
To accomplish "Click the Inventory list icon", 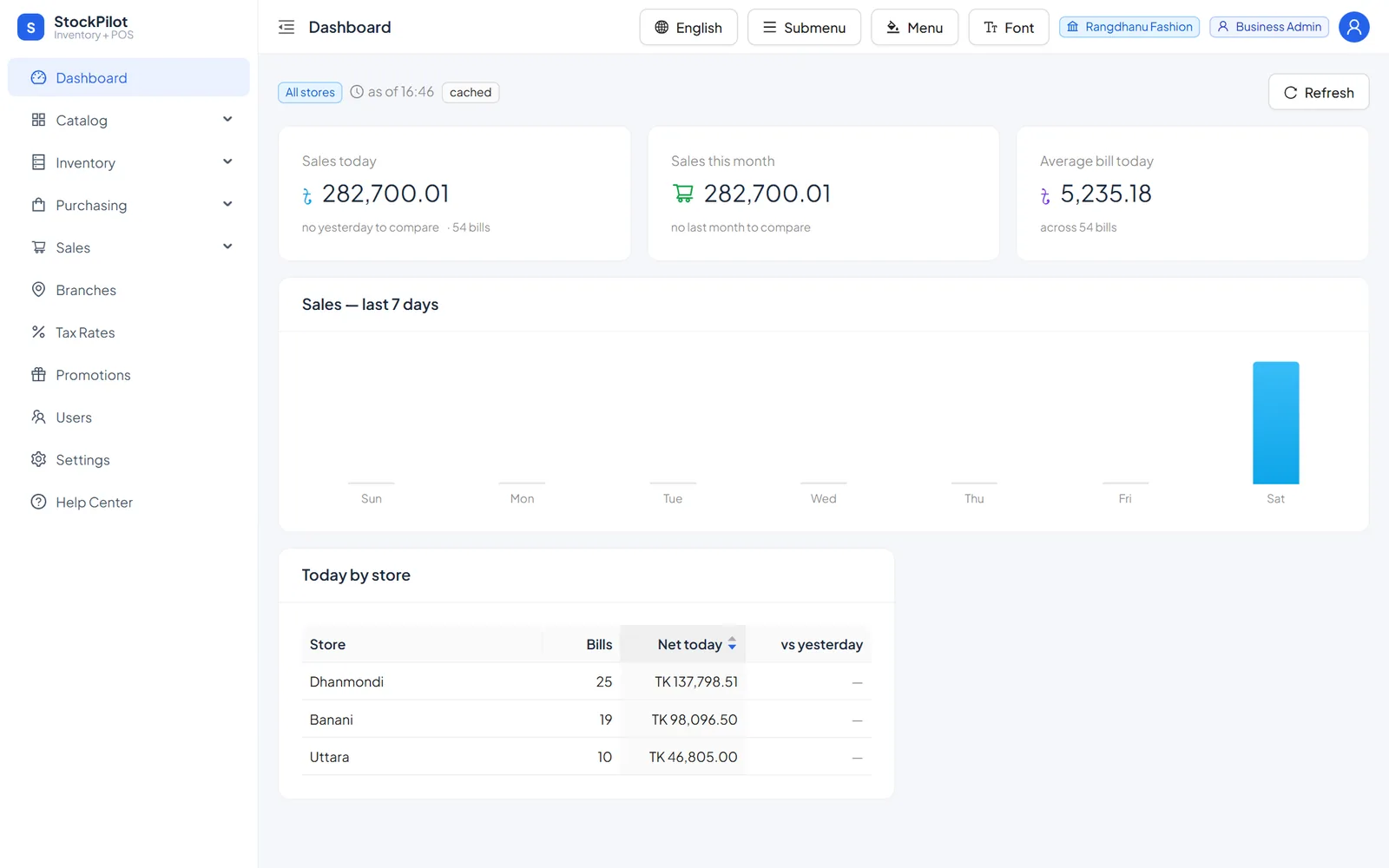I will click(x=38, y=162).
